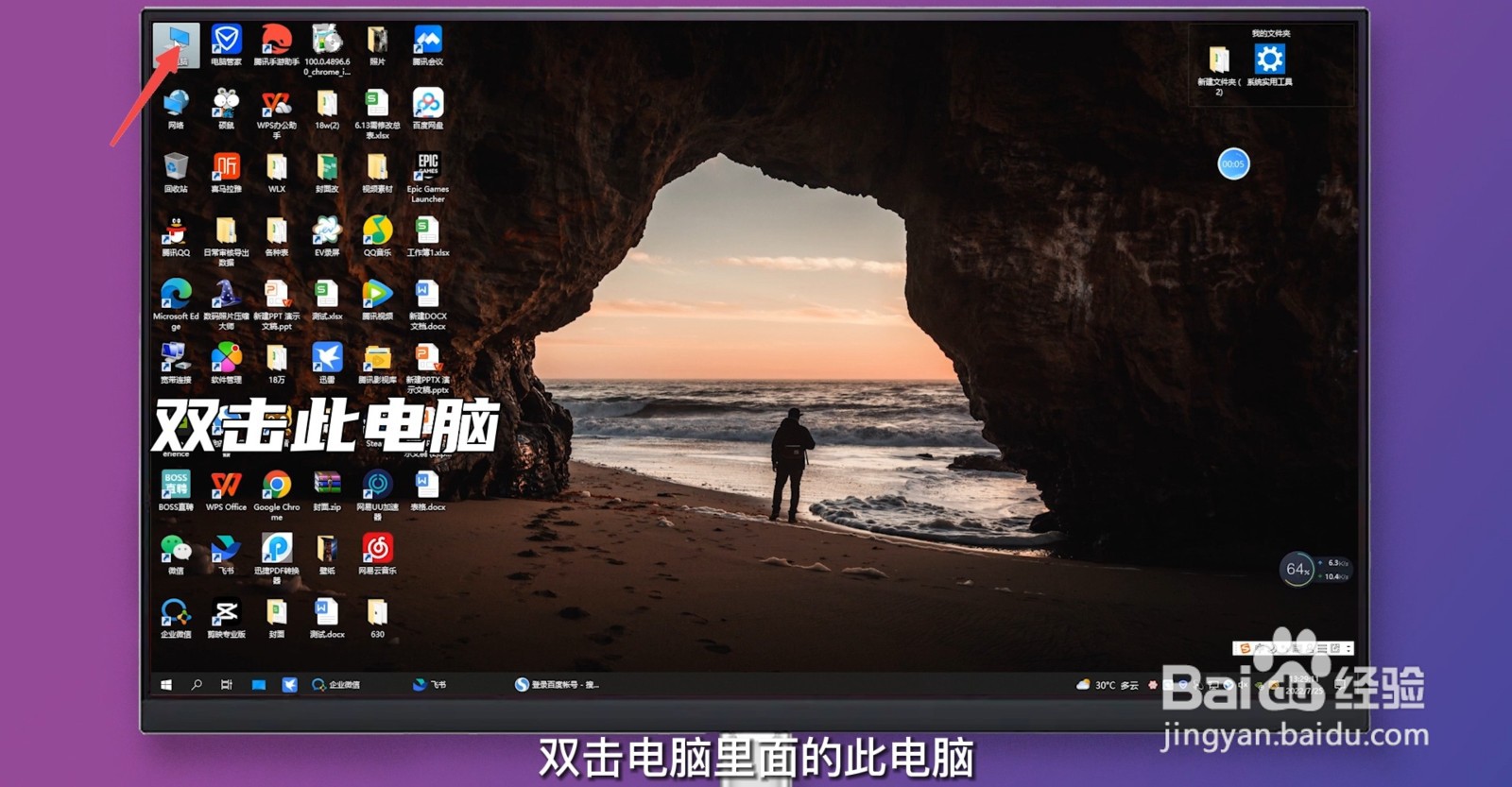
Task: Open the 网络 network icon
Action: [x=176, y=109]
